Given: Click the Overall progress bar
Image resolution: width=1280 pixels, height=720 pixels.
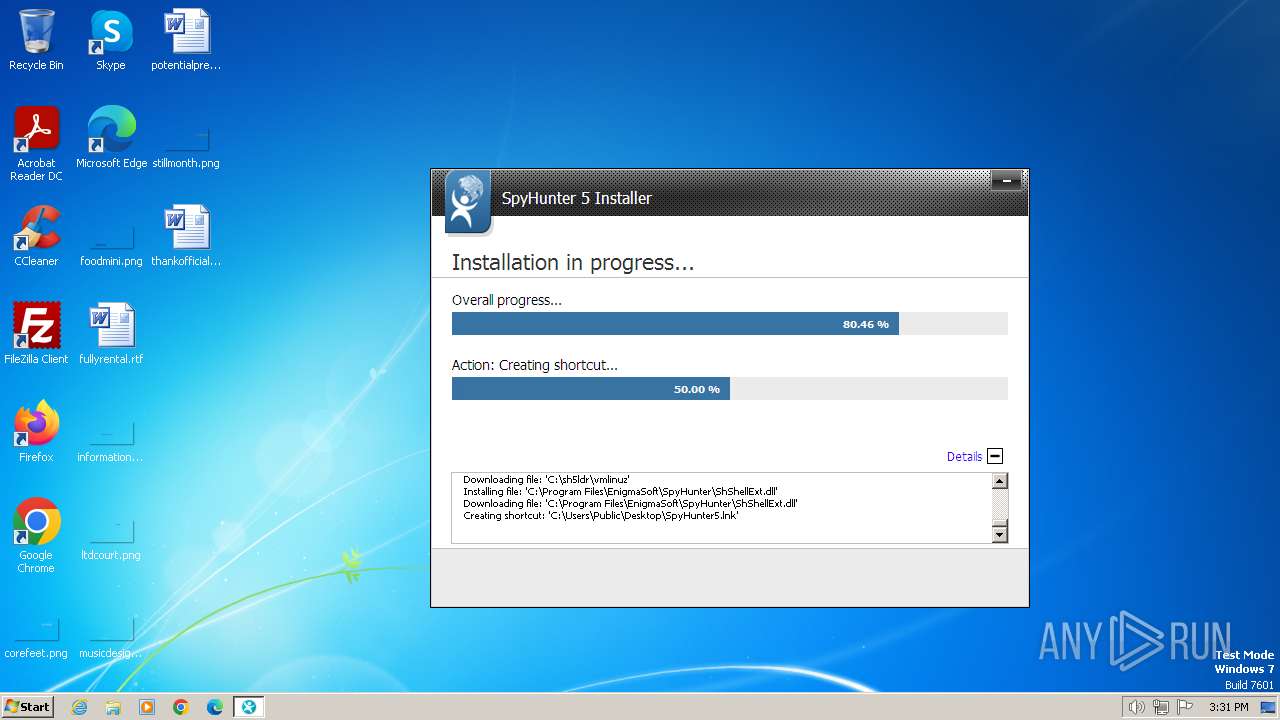Looking at the screenshot, I should click(x=730, y=324).
